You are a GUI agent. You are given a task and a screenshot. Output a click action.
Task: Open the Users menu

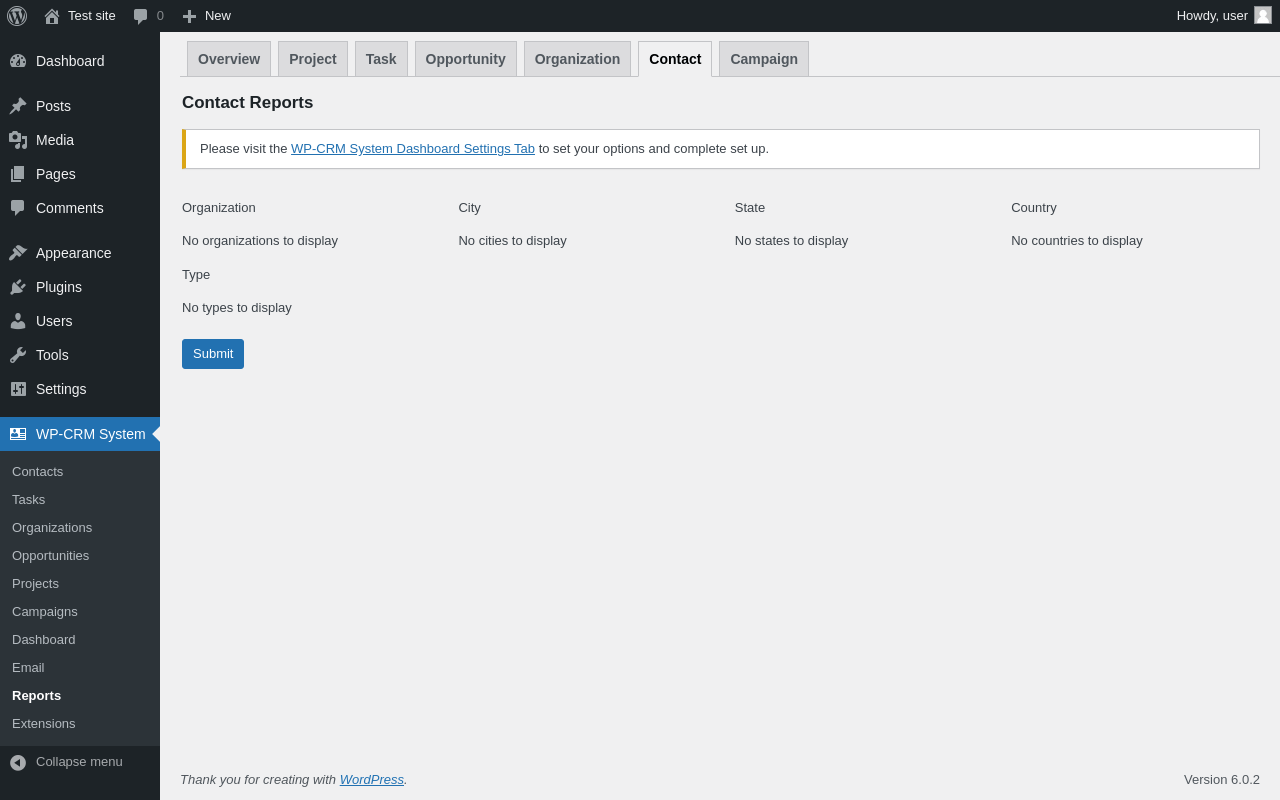coord(80,321)
